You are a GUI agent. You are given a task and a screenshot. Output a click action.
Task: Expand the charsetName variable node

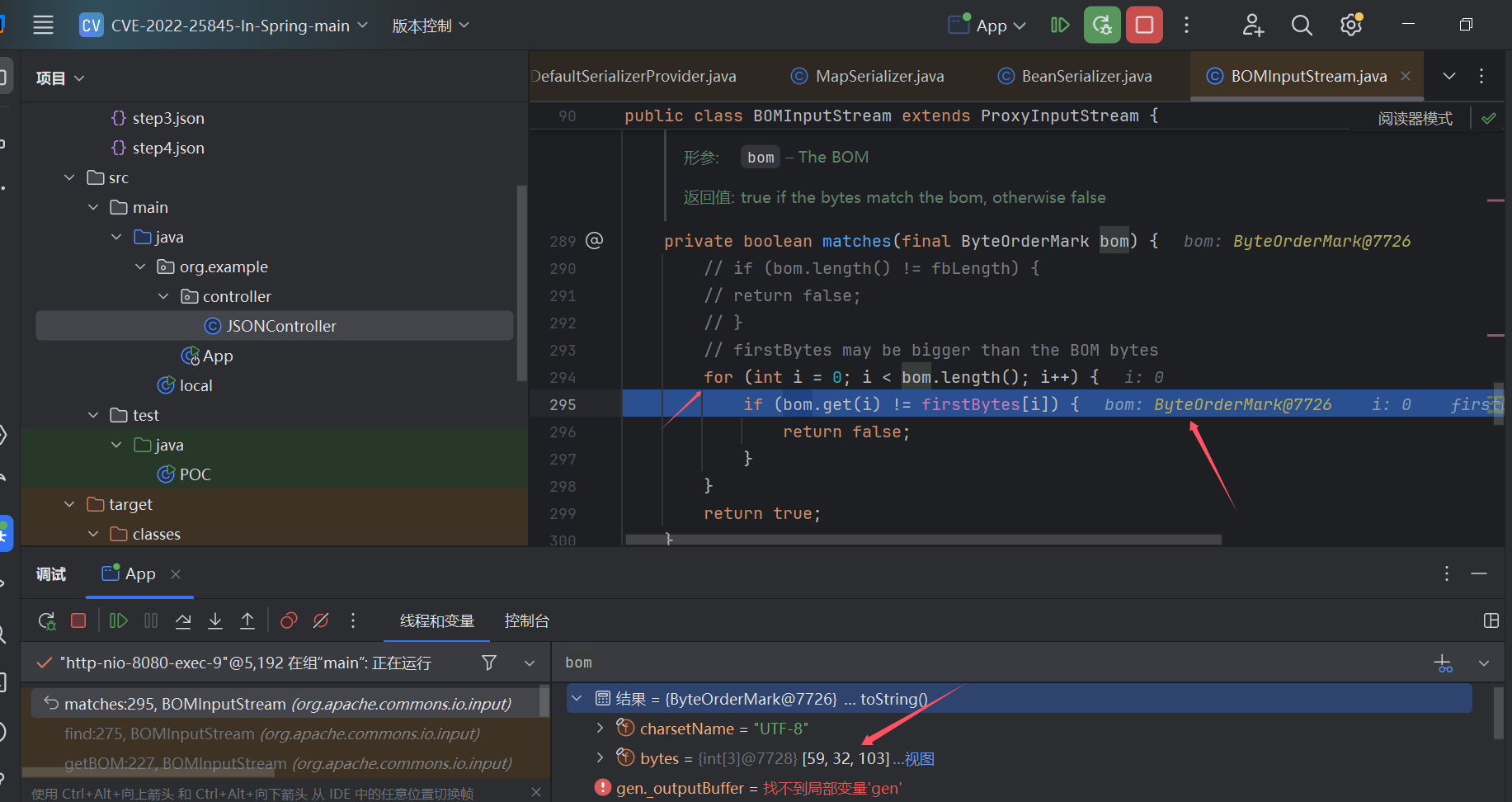click(x=600, y=728)
